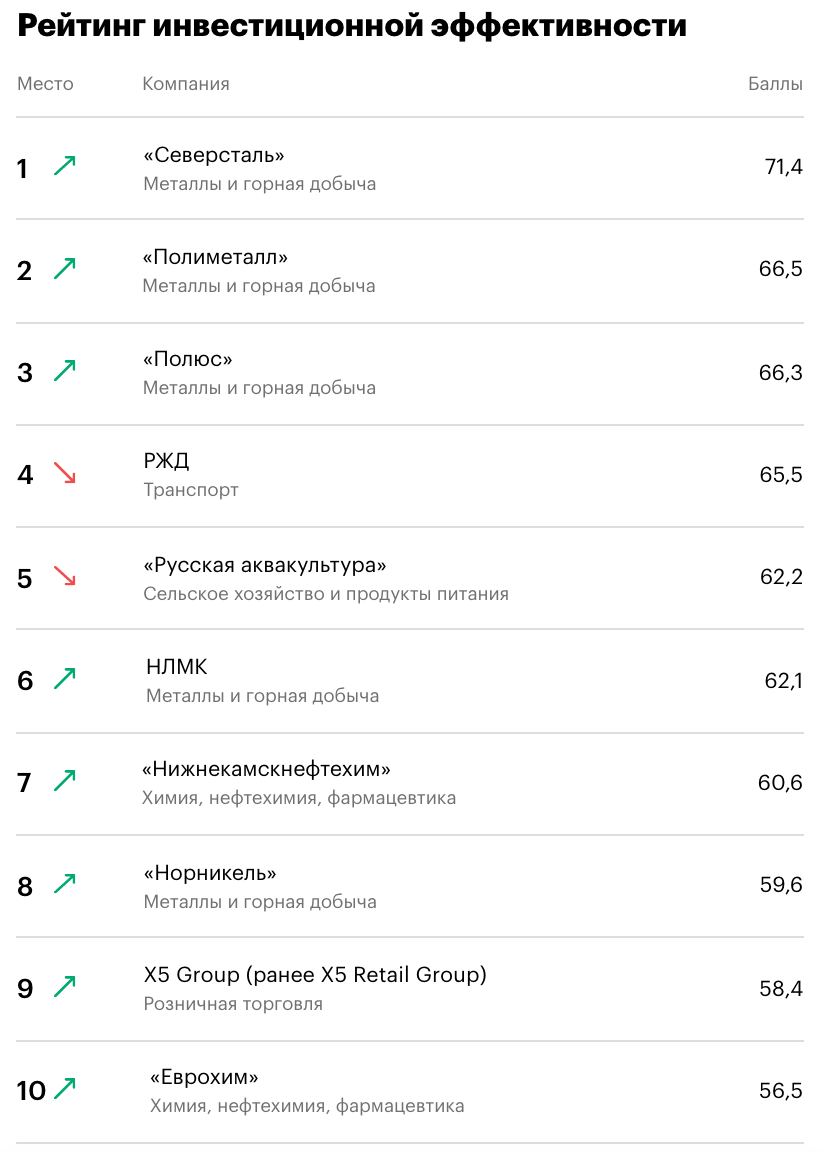Click the «Компания» column header
830x1152 pixels.
click(x=186, y=84)
